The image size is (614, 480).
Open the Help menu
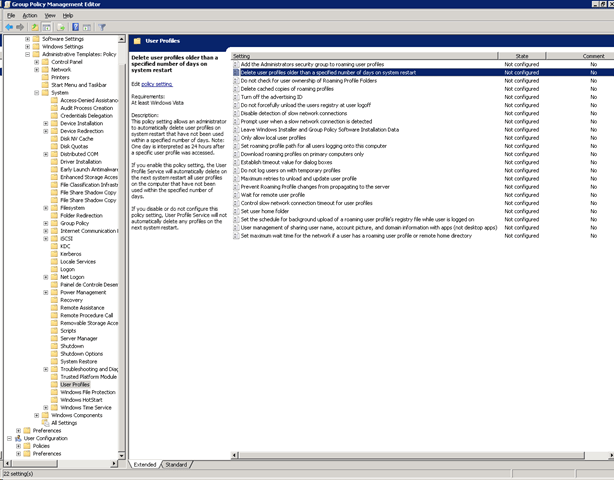pyautogui.click(x=68, y=15)
